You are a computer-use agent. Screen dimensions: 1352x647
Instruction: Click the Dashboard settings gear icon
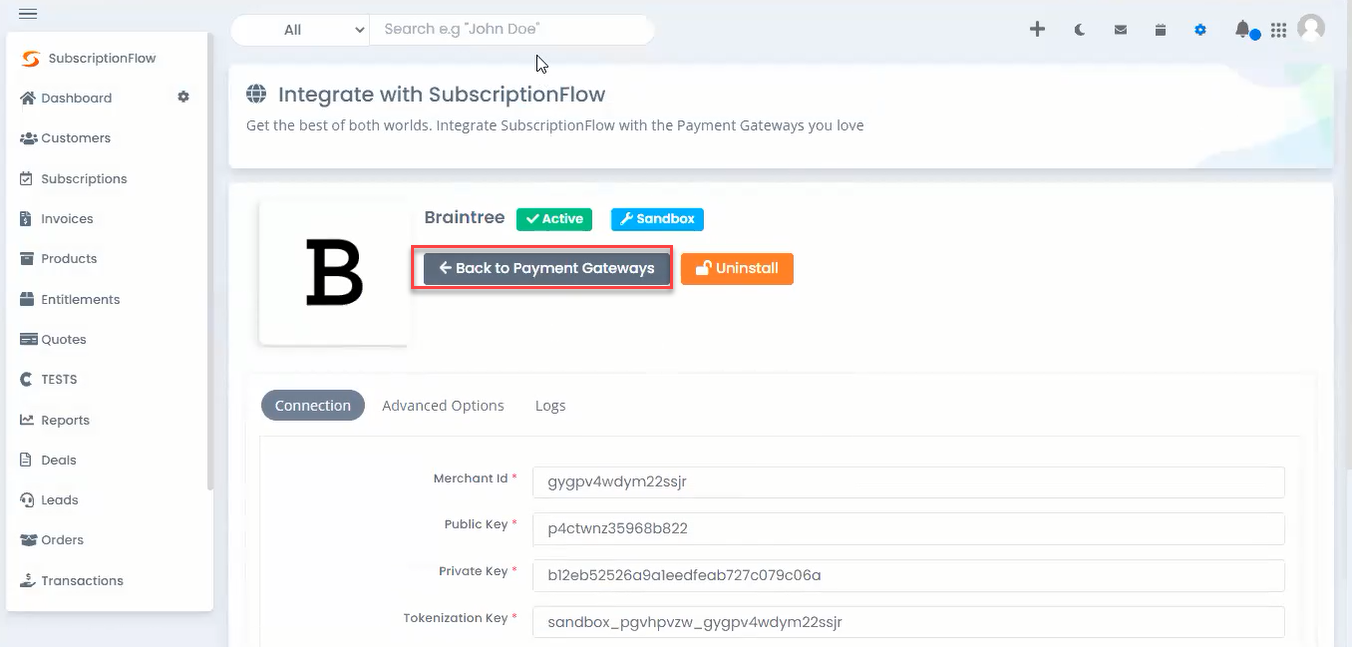point(183,97)
